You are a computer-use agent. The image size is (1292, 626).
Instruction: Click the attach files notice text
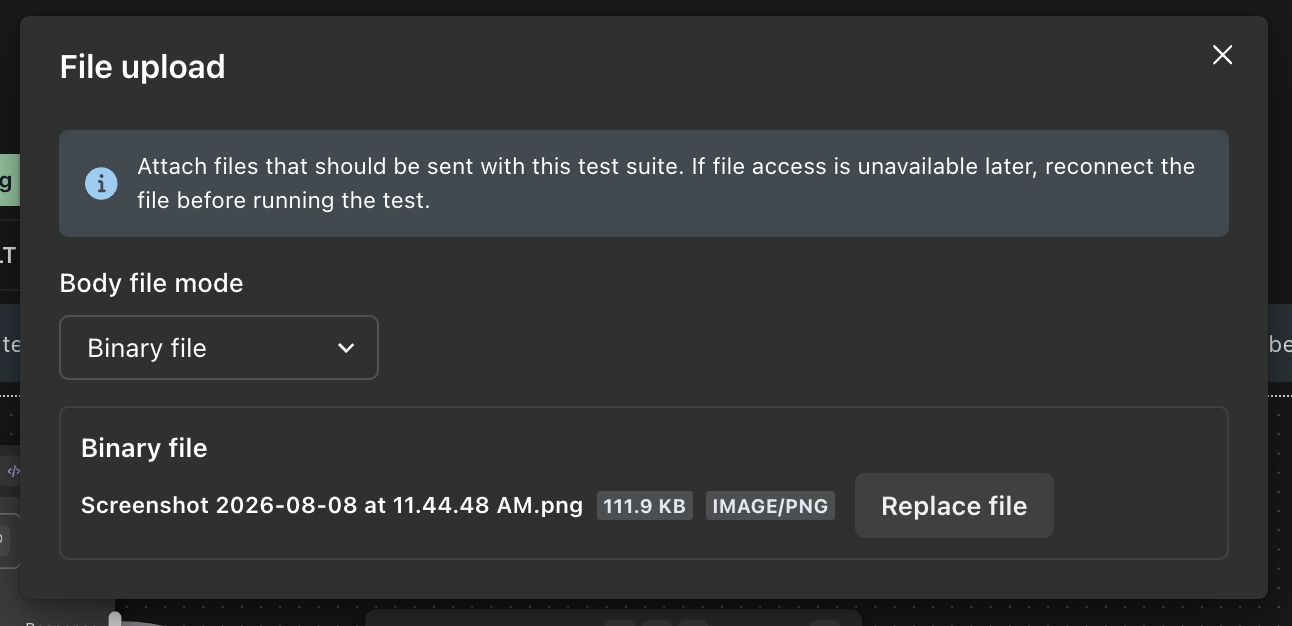tap(666, 183)
